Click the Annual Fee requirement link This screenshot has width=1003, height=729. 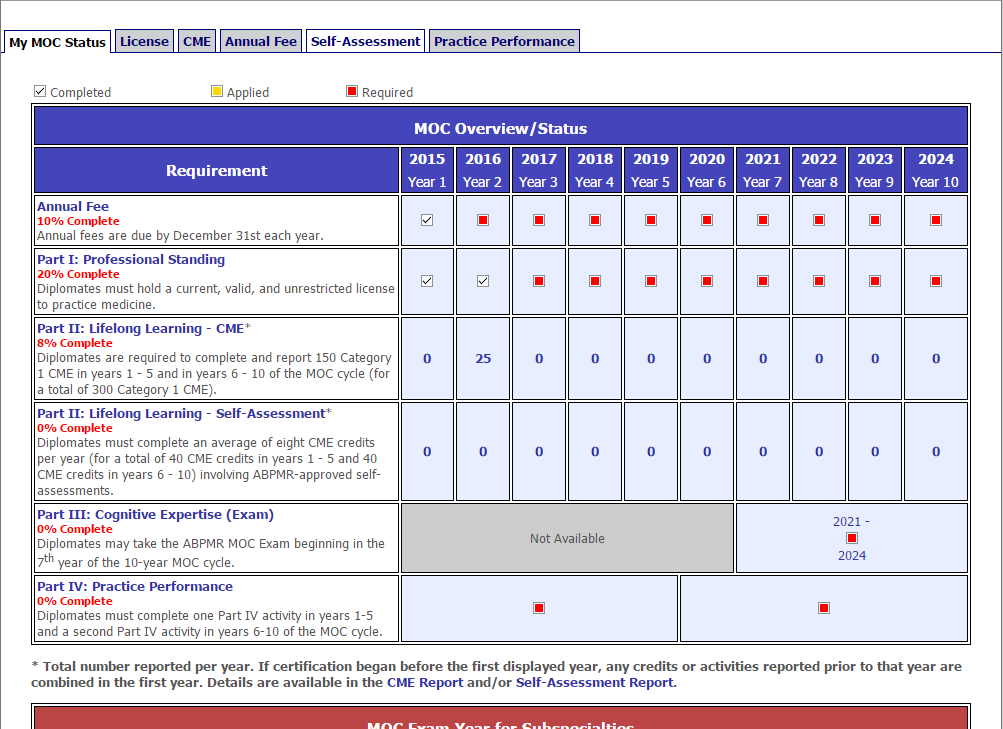(x=73, y=207)
